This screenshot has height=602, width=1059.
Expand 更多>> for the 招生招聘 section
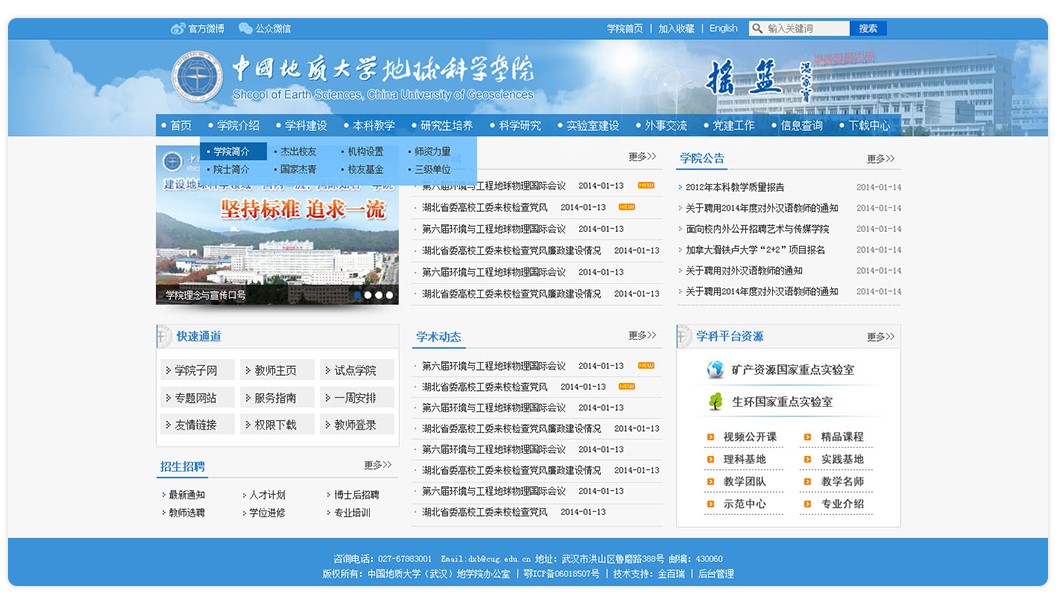click(378, 465)
